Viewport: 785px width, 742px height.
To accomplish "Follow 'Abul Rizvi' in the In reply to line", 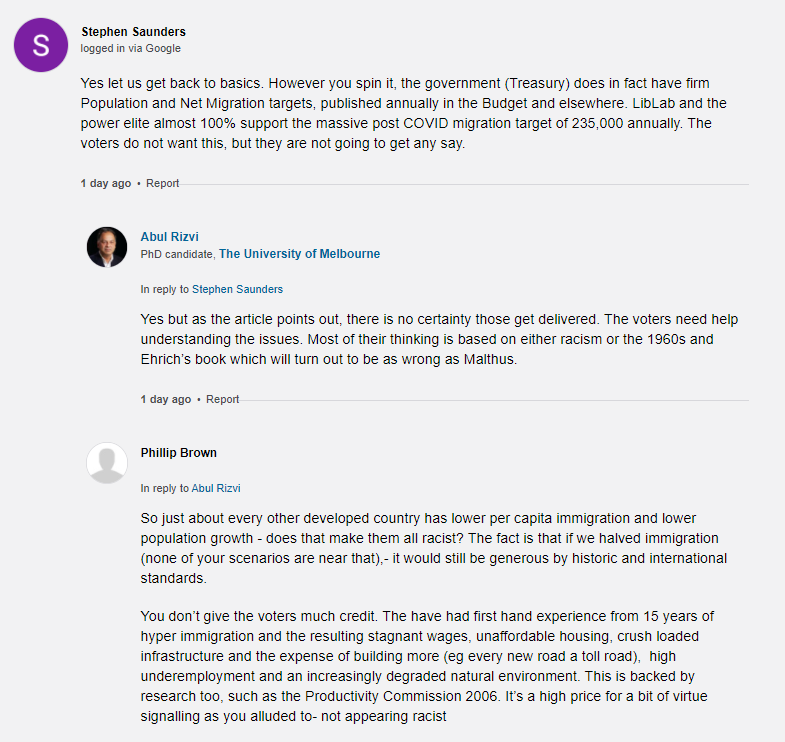I will coord(216,488).
